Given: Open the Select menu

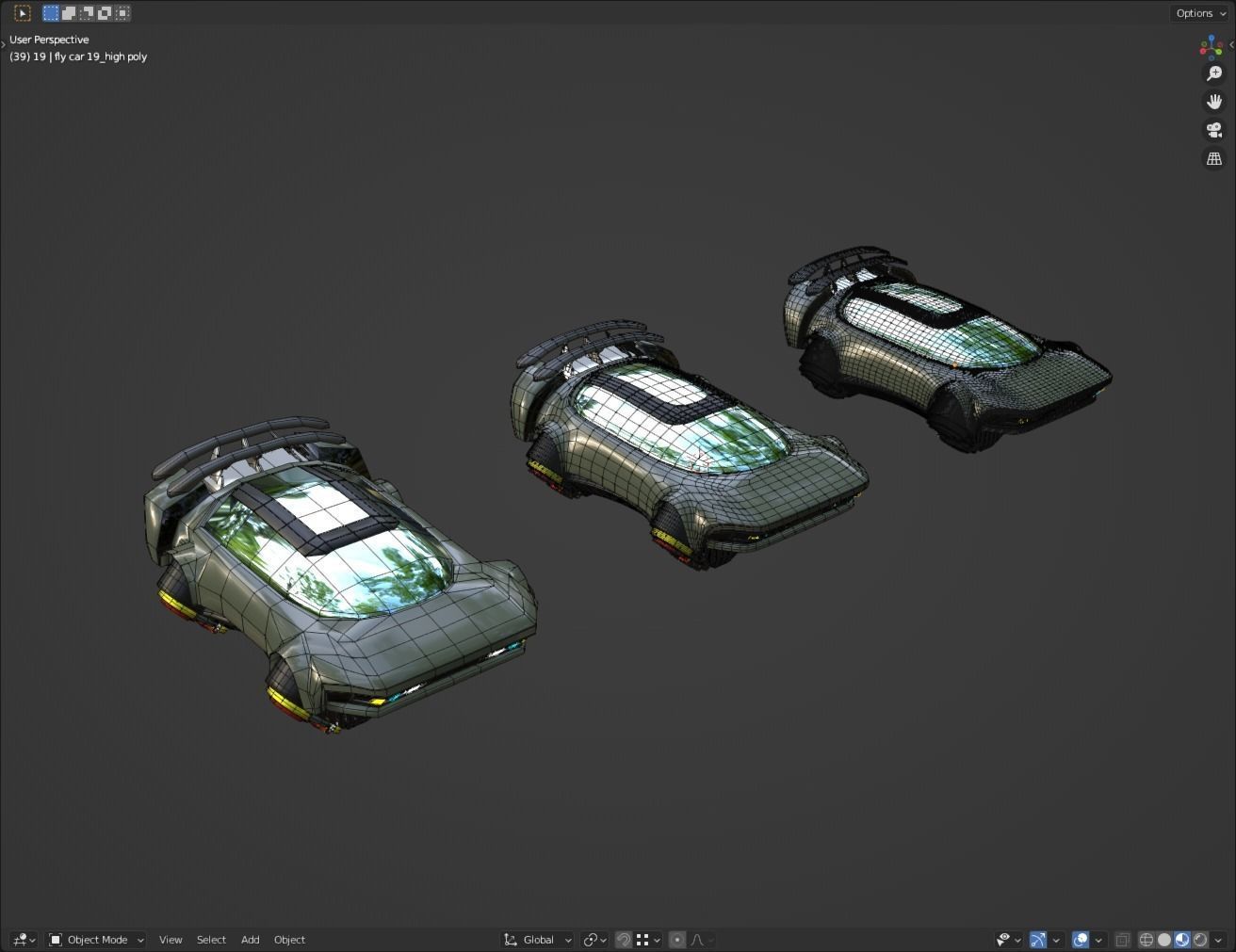Looking at the screenshot, I should click(x=211, y=940).
